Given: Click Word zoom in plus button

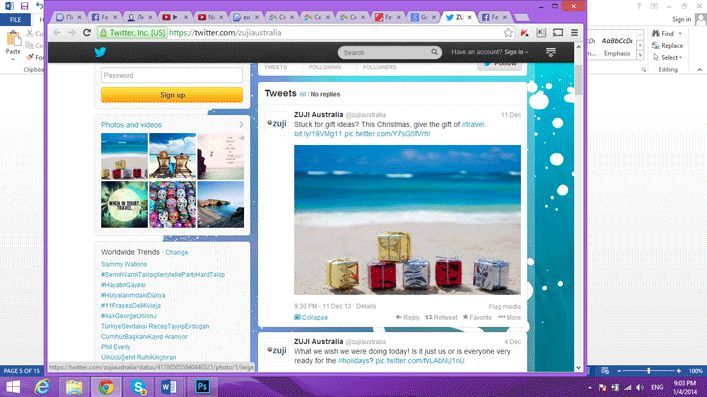Looking at the screenshot, I should (679, 371).
